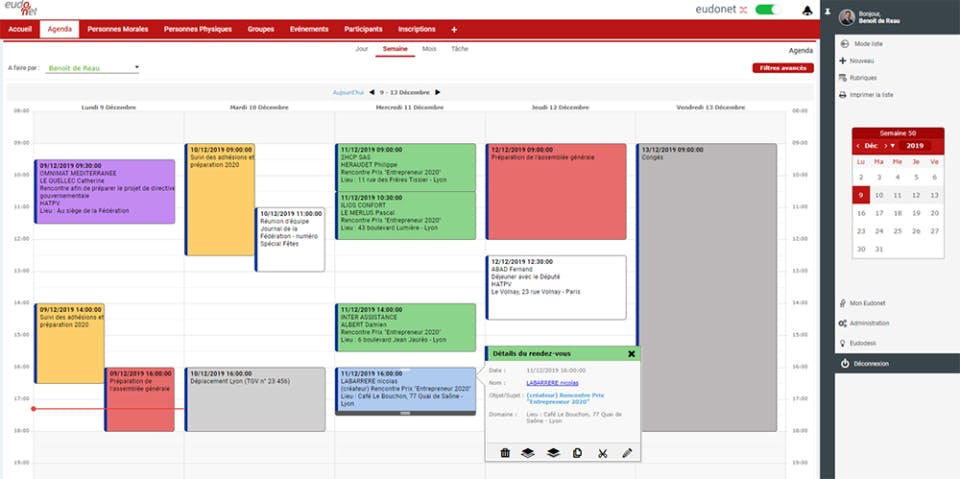960x479 pixels.
Task: Open the Personnes Morales menu tab
Action: click(118, 29)
